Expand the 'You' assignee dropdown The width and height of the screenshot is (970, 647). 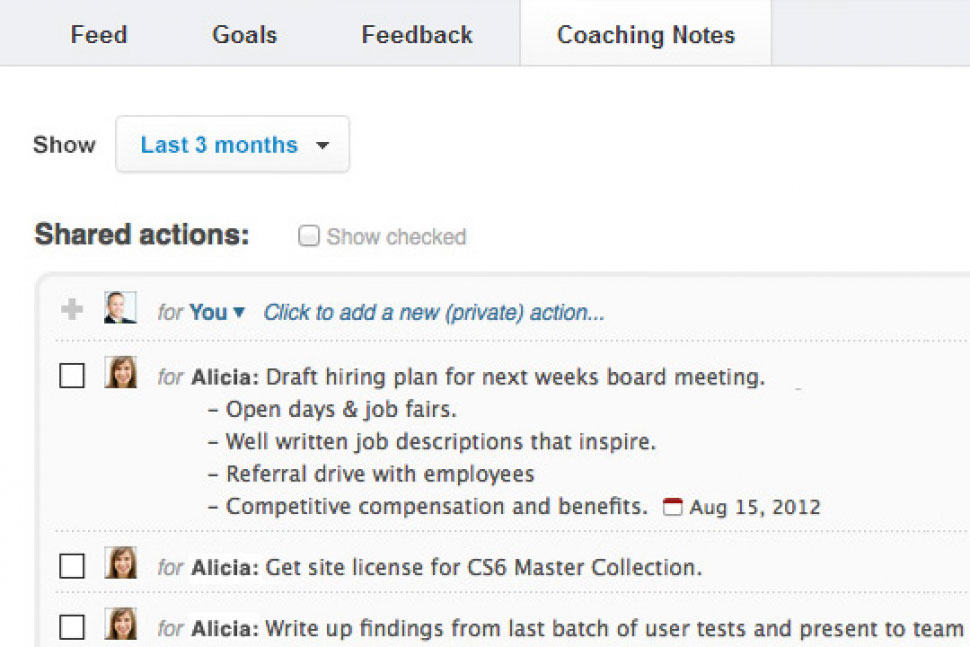click(217, 313)
